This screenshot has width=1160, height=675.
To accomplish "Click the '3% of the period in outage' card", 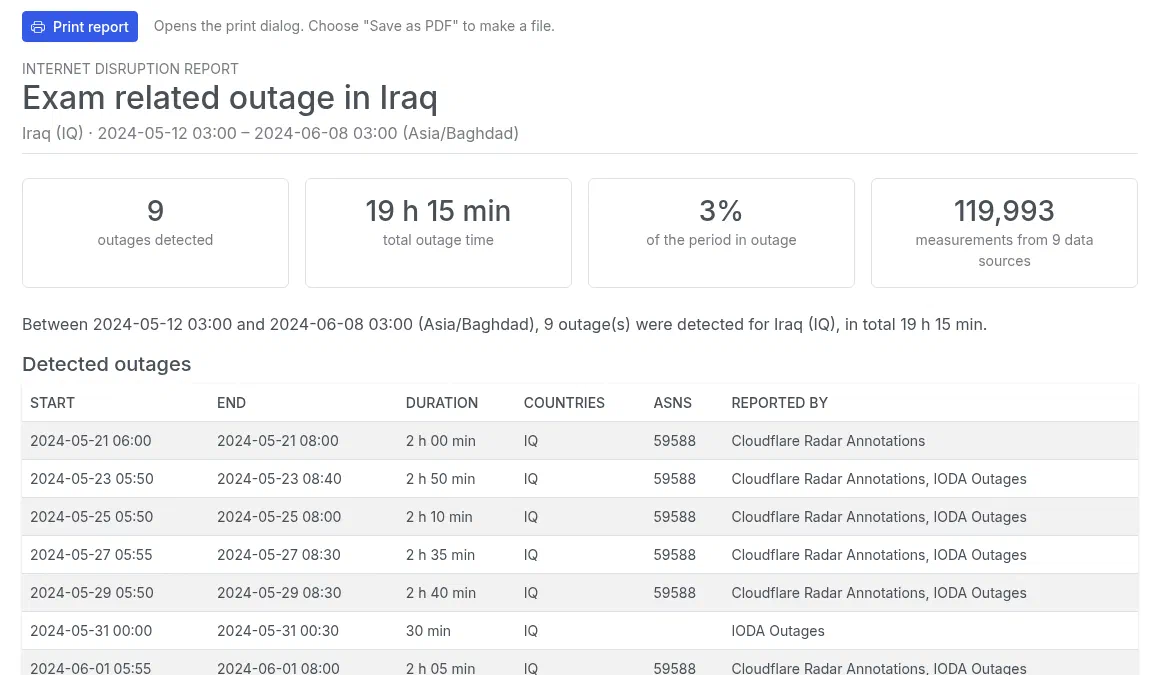I will (721, 232).
